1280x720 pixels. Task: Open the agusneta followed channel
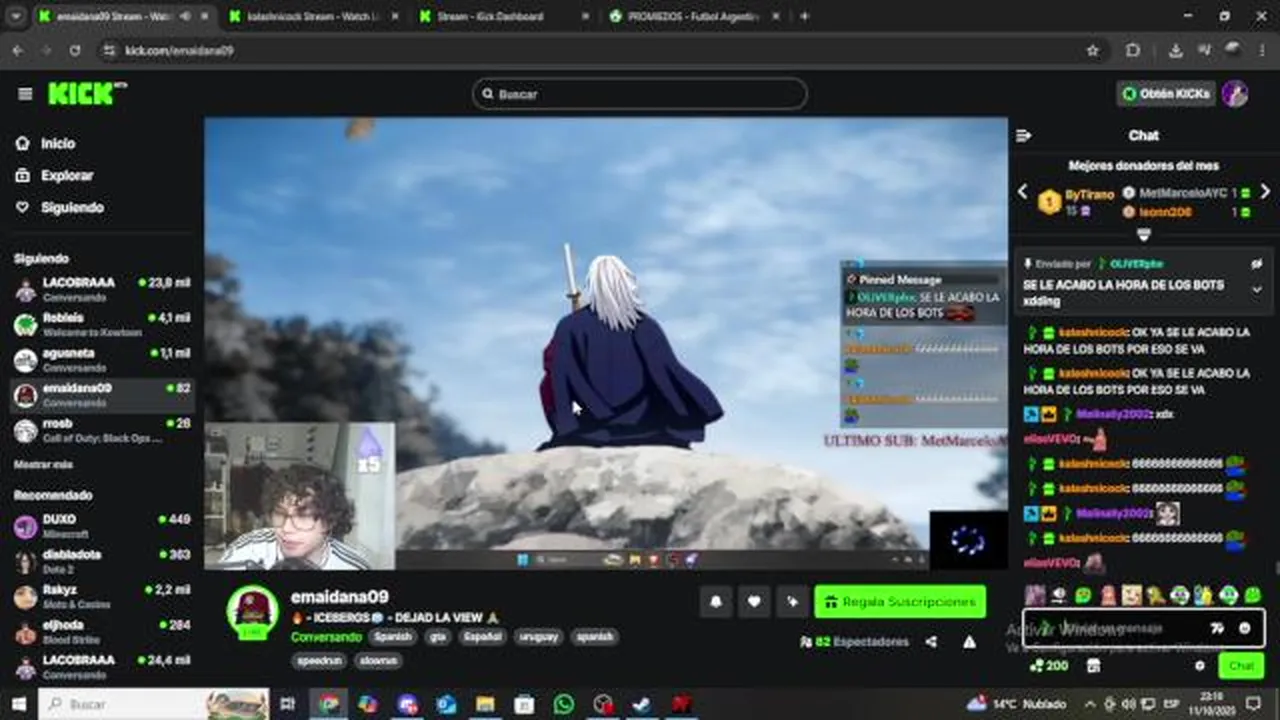pyautogui.click(x=102, y=360)
